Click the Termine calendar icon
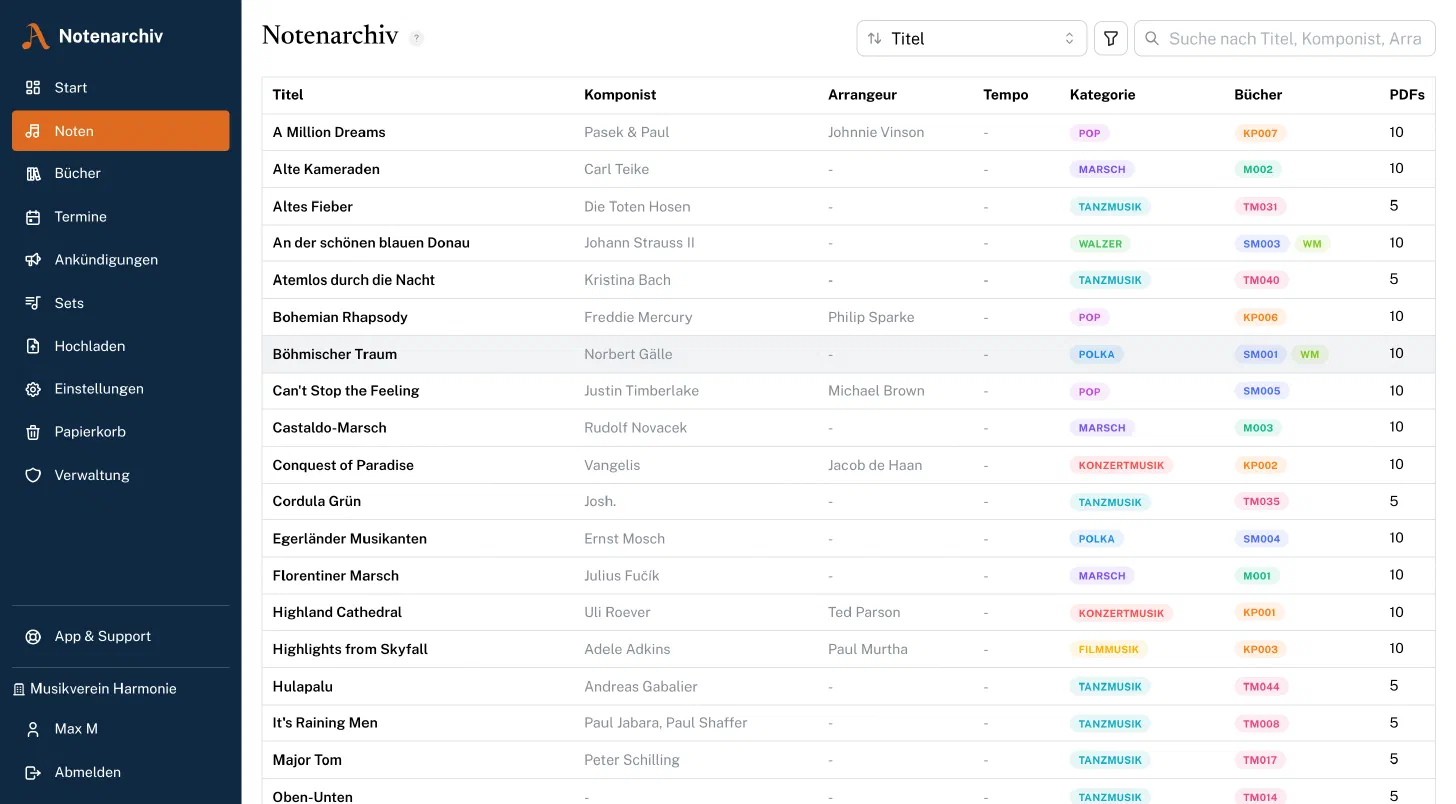Viewport: 1456px width, 804px height. pyautogui.click(x=33, y=217)
